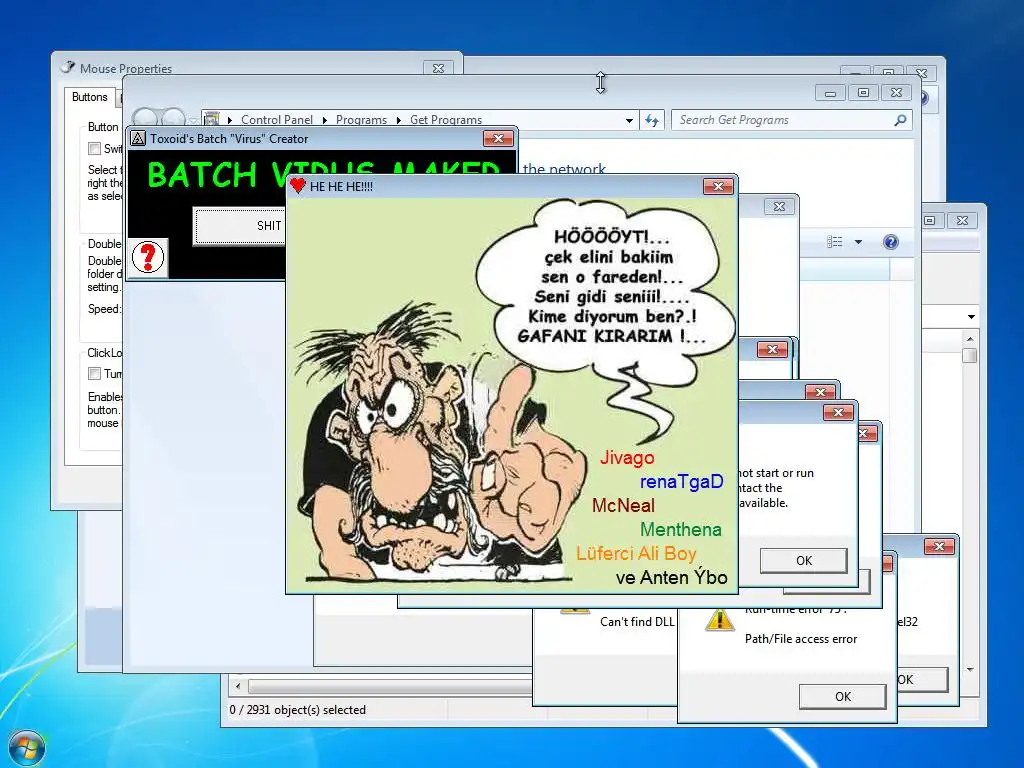The image size is (1024, 768).
Task: Click the Search Get Programs input field
Action: (783, 120)
